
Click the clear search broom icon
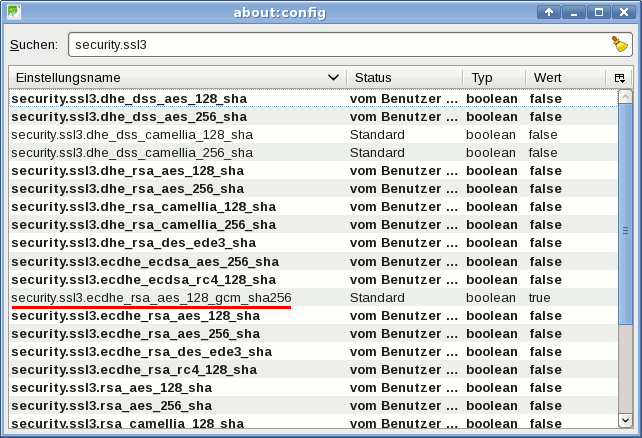(620, 45)
